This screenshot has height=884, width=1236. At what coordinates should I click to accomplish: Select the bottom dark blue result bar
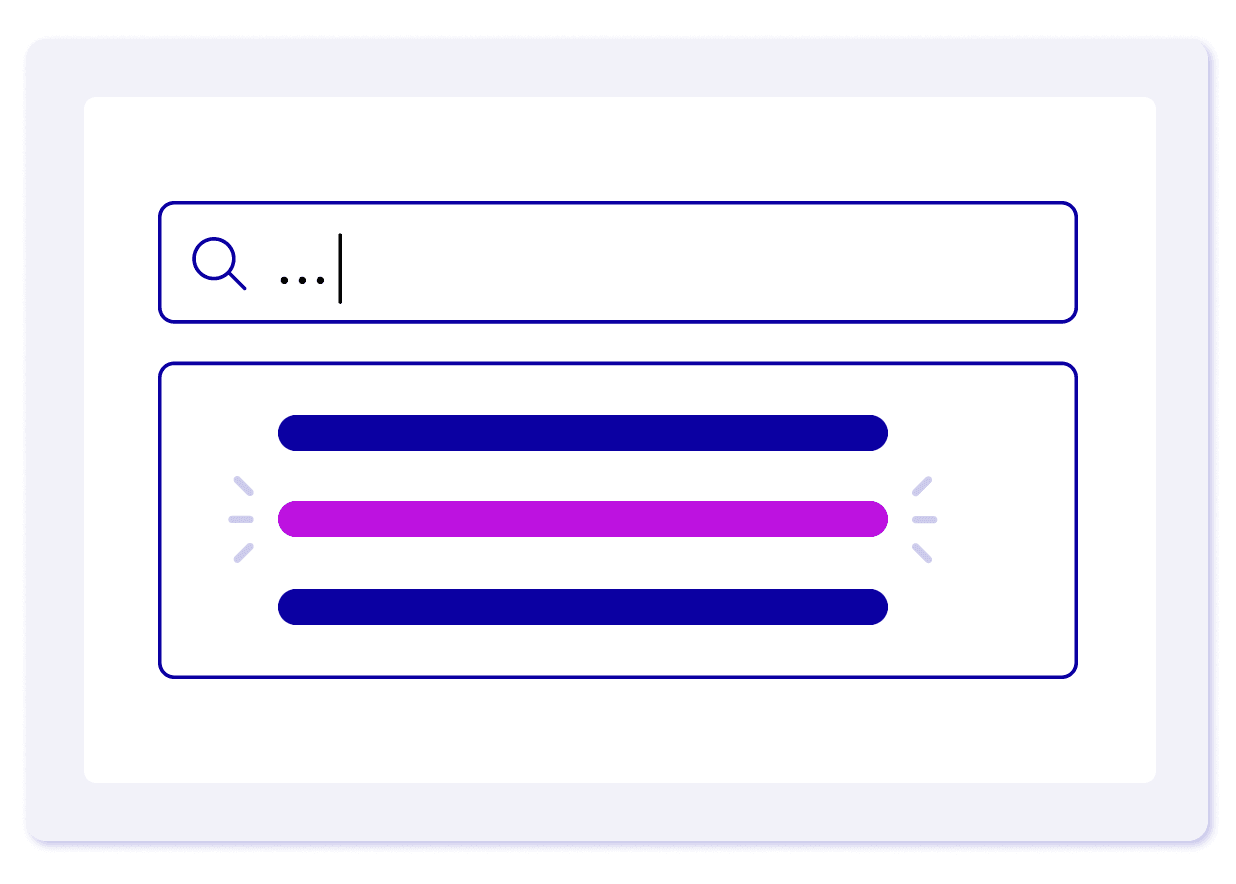click(x=583, y=607)
